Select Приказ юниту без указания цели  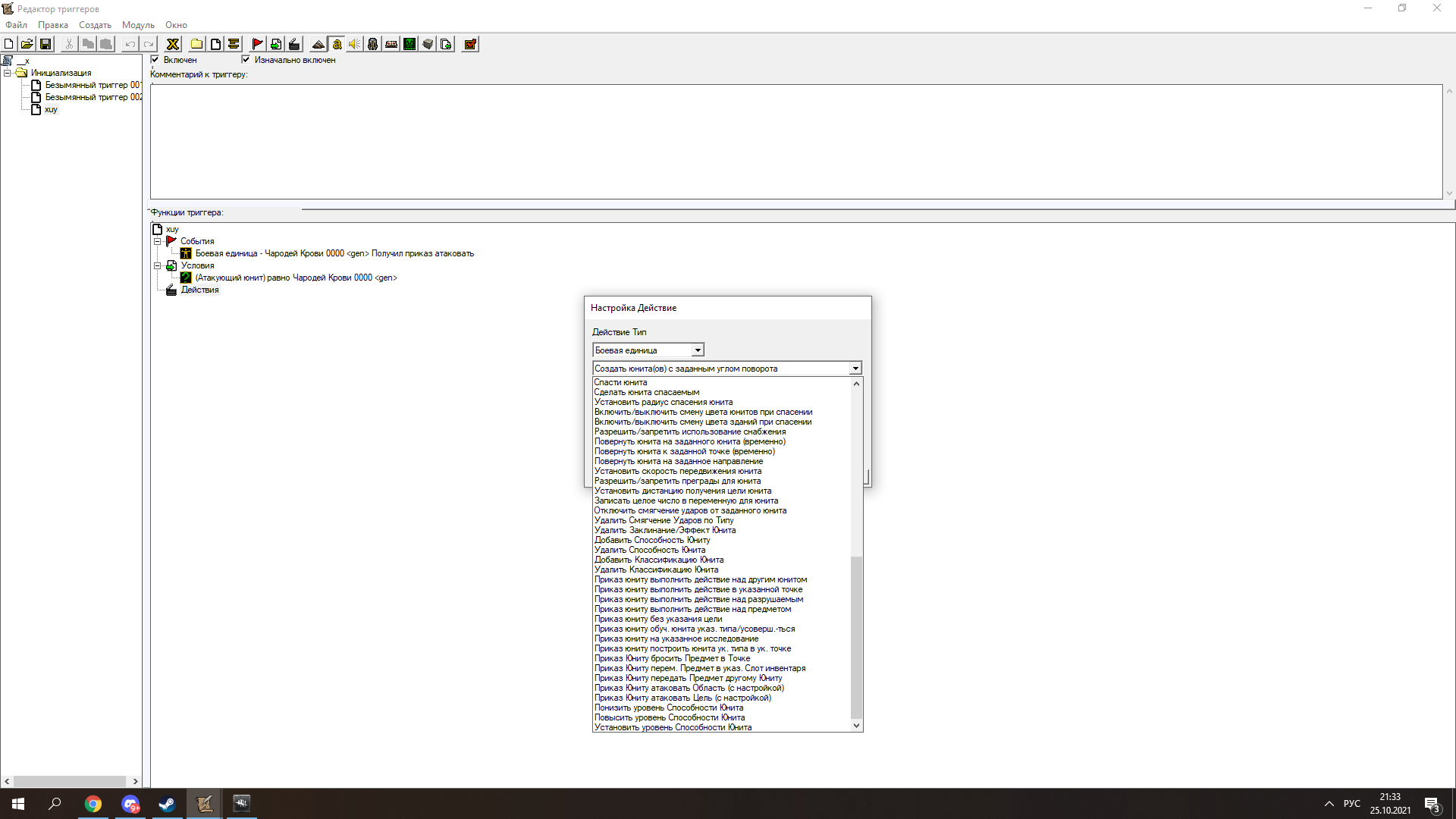point(657,619)
